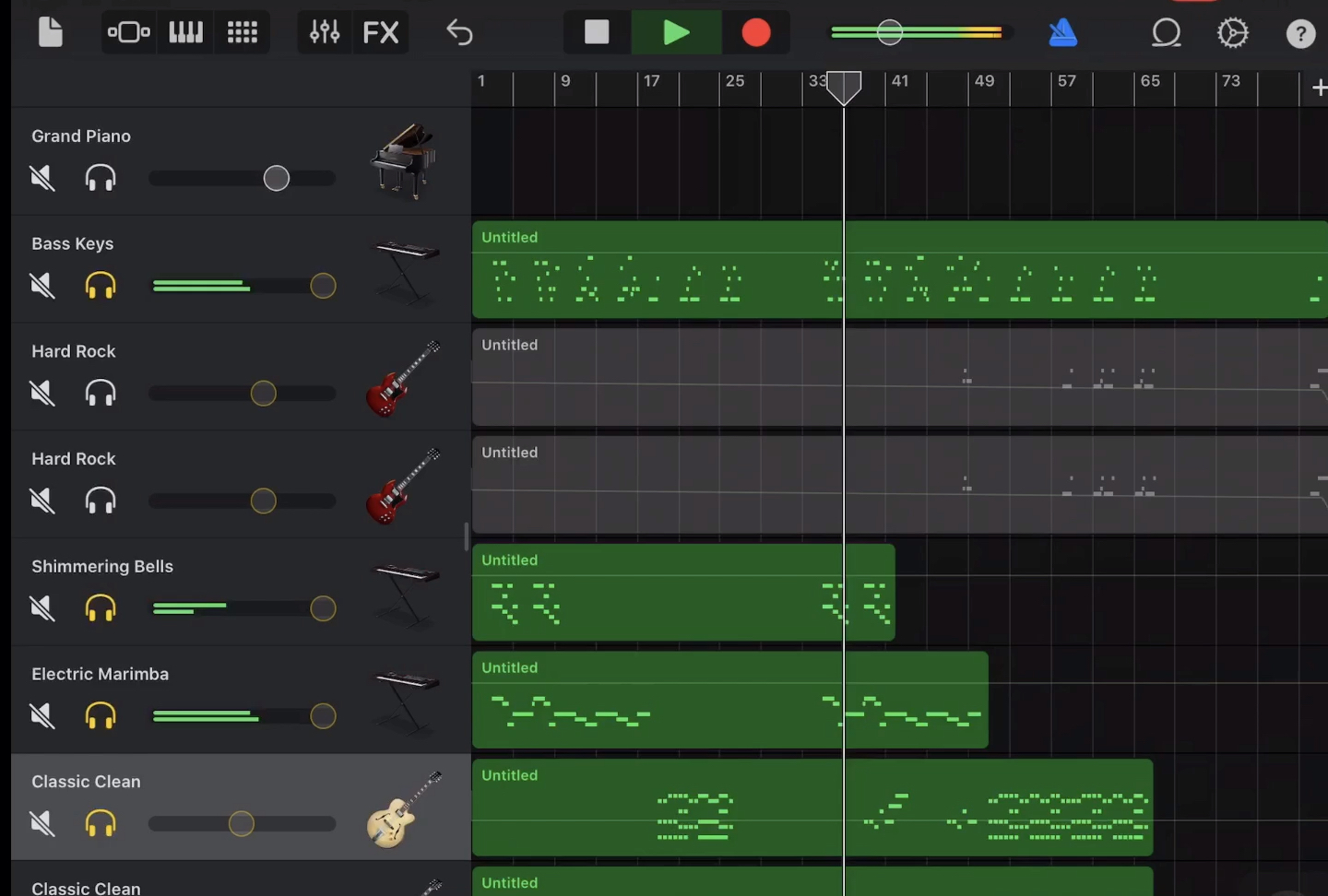Mute the Bass Keys track
The height and width of the screenshot is (896, 1328).
[42, 286]
